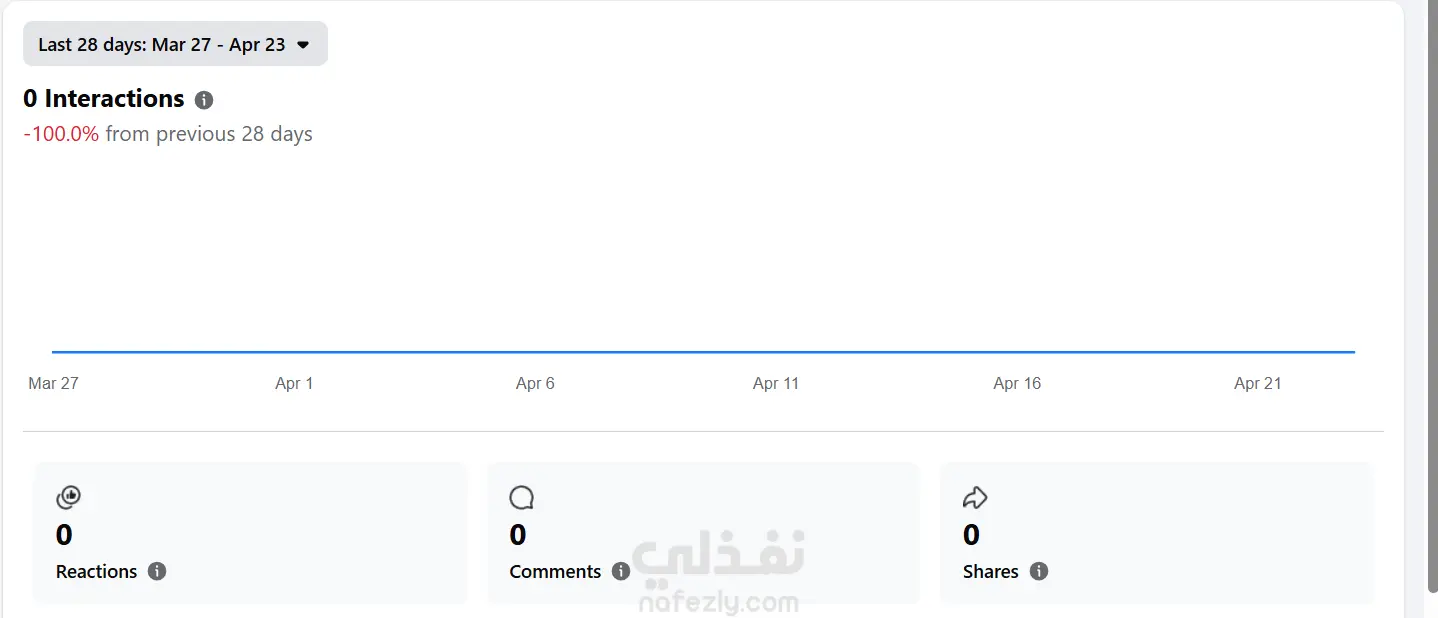Click the Shares arrow icon
1438x618 pixels.
(x=975, y=497)
